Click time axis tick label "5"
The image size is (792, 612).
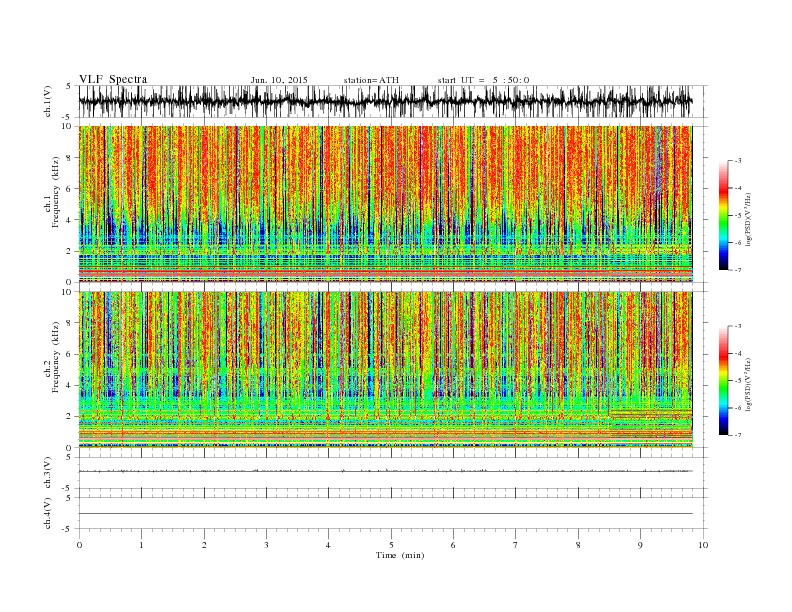391,545
